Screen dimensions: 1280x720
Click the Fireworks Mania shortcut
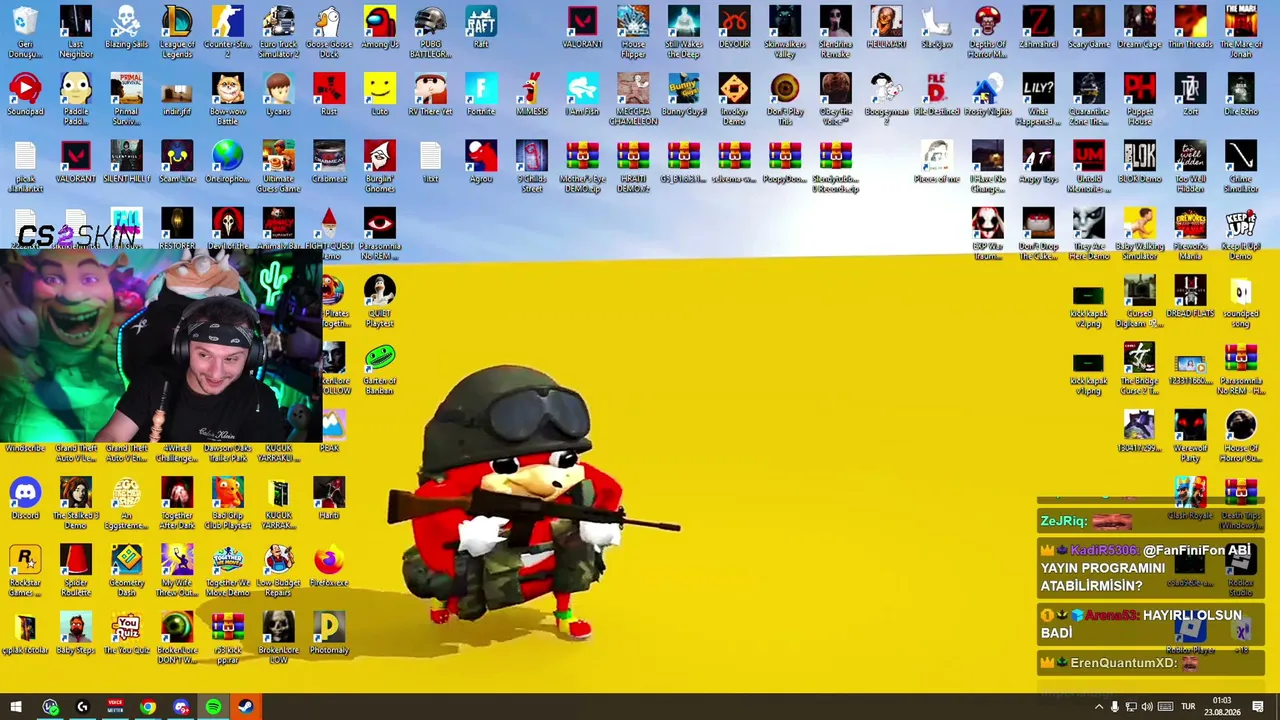coord(1190,234)
